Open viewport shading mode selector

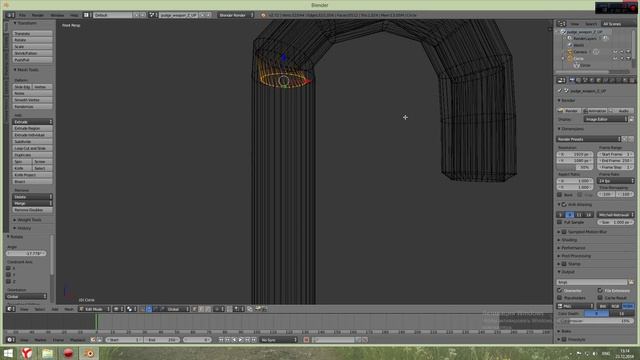pyautogui.click(x=118, y=309)
